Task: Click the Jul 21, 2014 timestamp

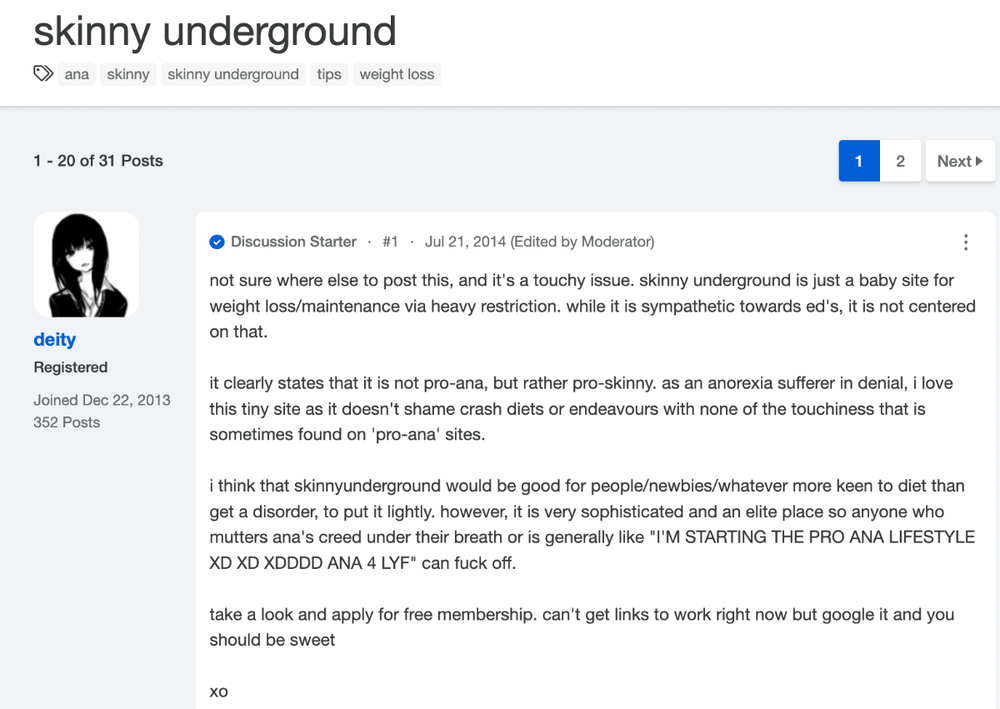Action: point(465,242)
